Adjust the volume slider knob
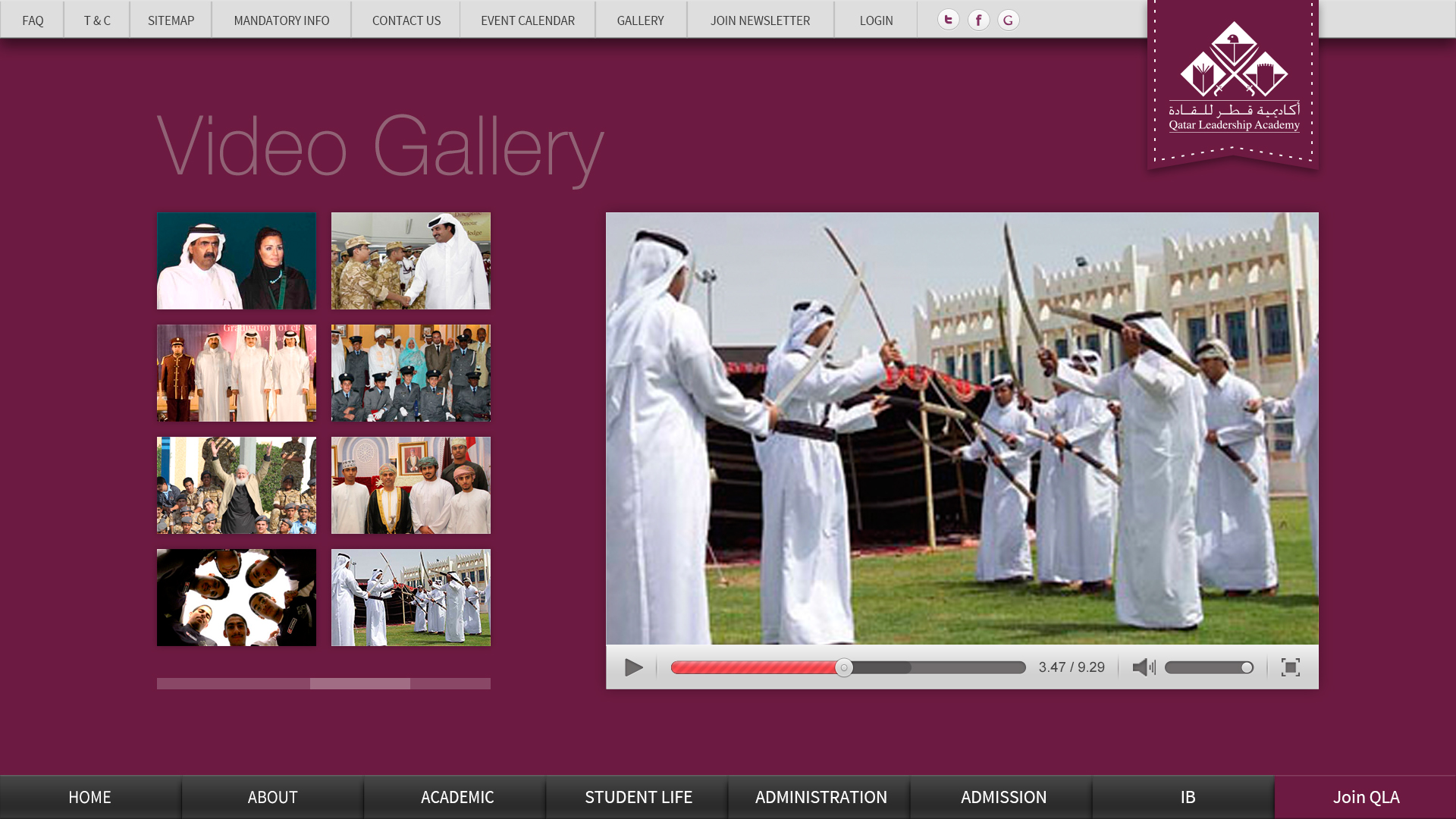1456x819 pixels. point(1247,667)
